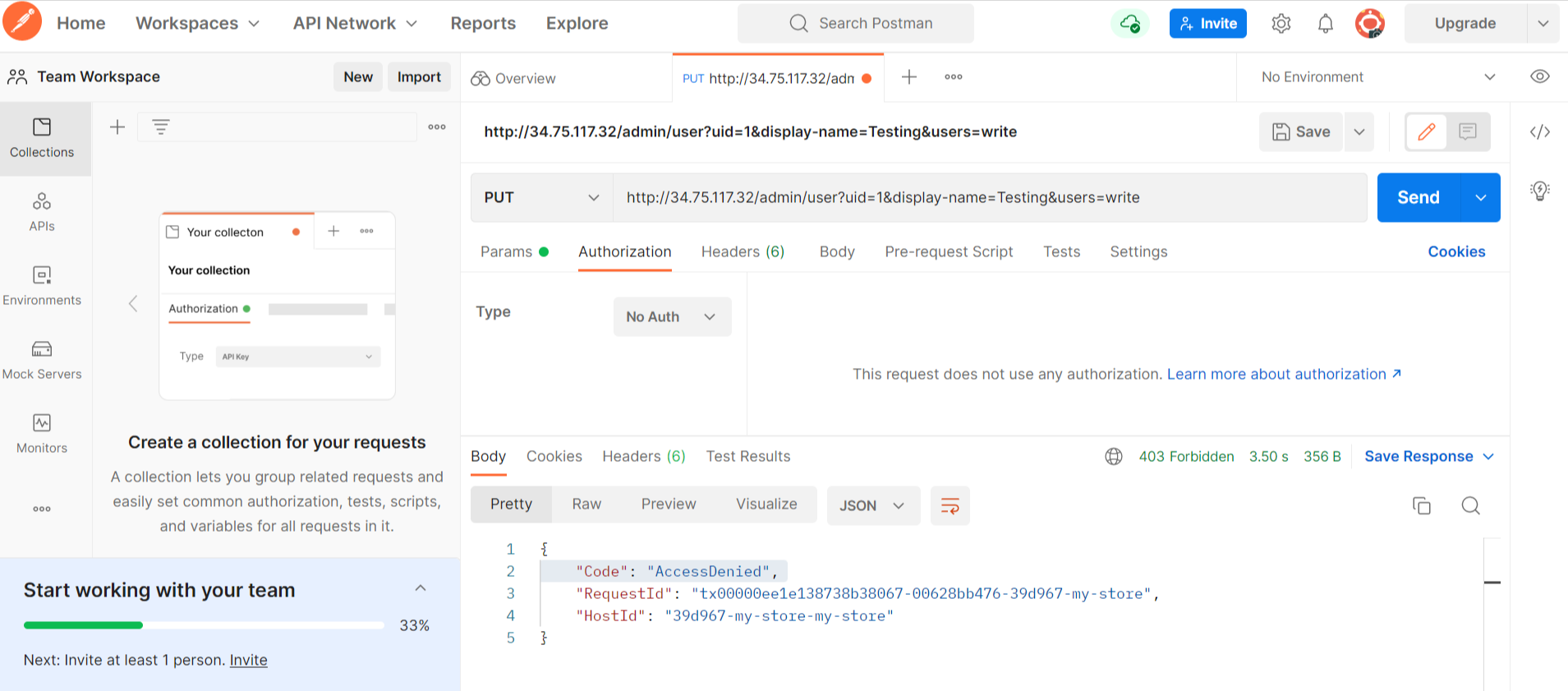Open a new request tab with plus
Viewport: 1568px width, 691px height.
(909, 77)
